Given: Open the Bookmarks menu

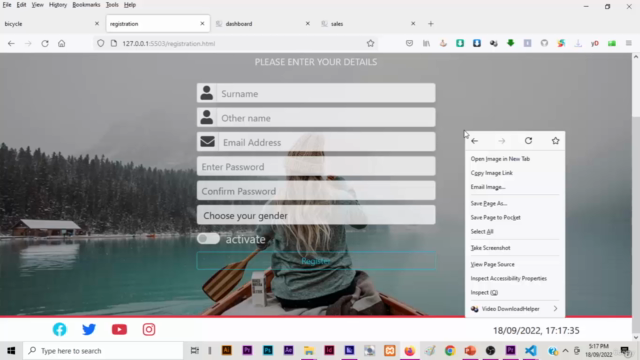Looking at the screenshot, I should (x=86, y=5).
